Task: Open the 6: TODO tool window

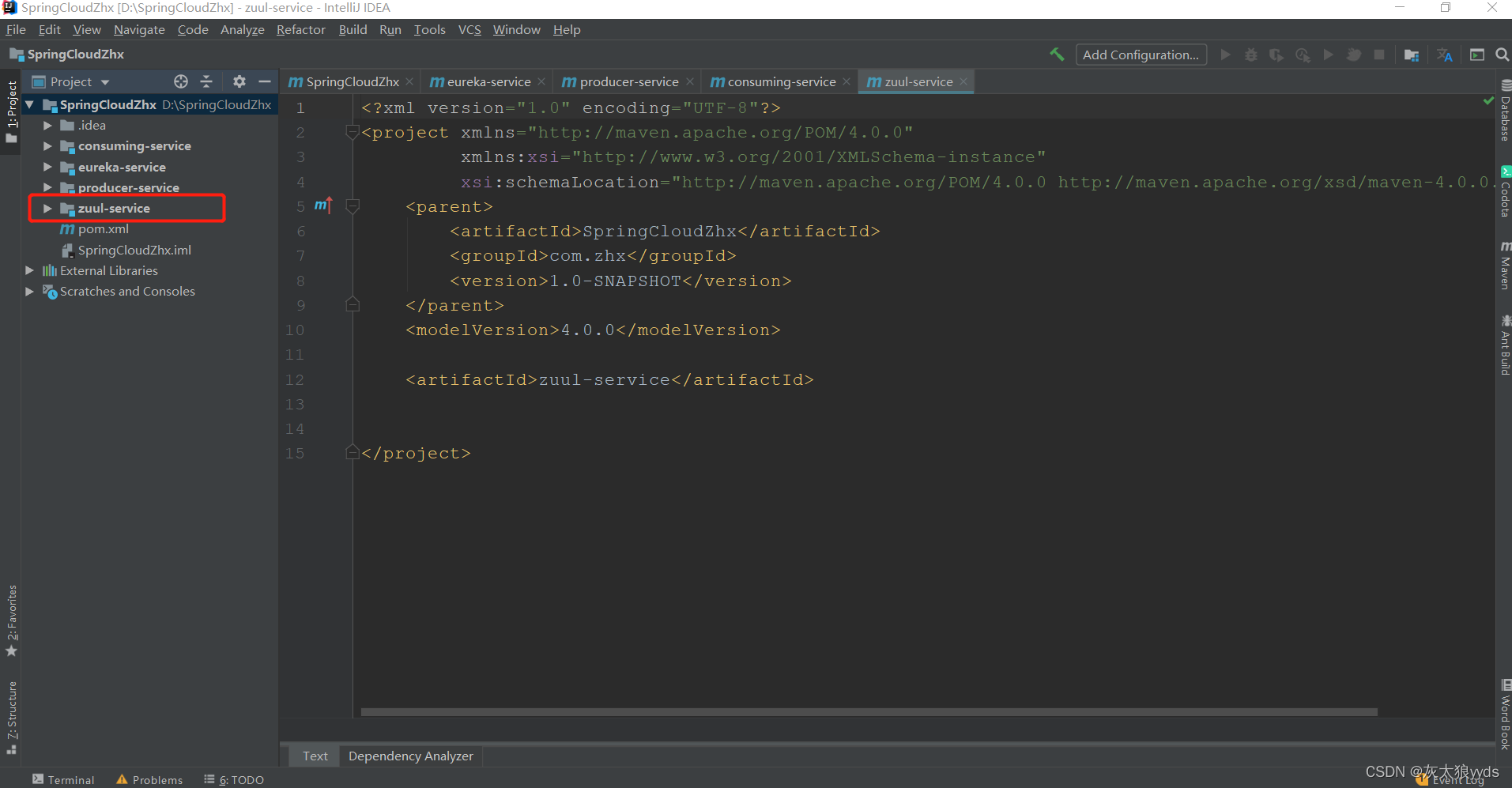Action: click(x=234, y=779)
